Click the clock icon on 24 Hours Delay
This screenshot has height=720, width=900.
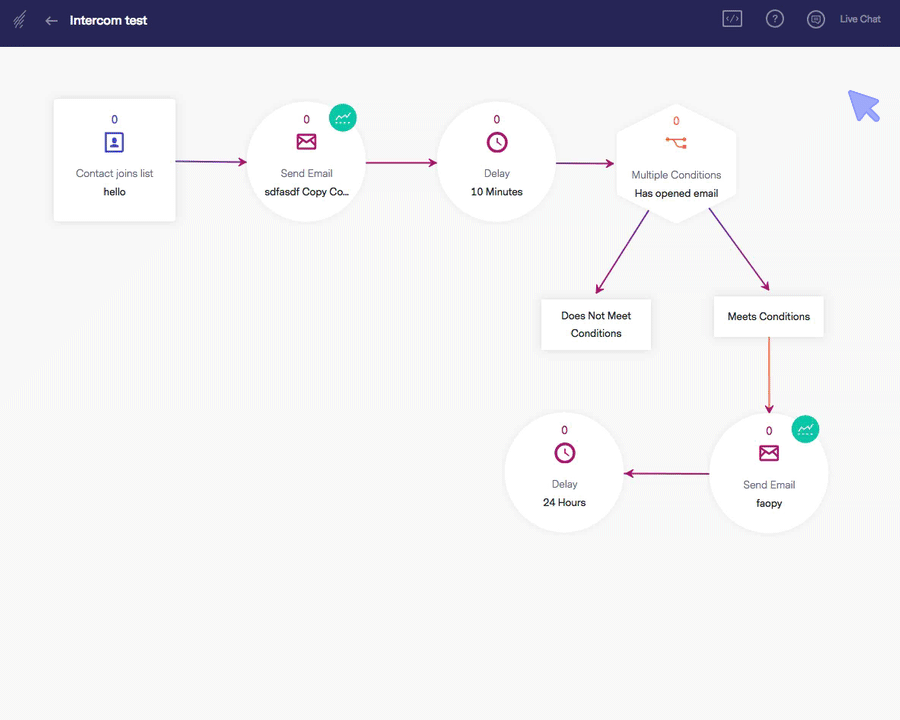(x=565, y=453)
